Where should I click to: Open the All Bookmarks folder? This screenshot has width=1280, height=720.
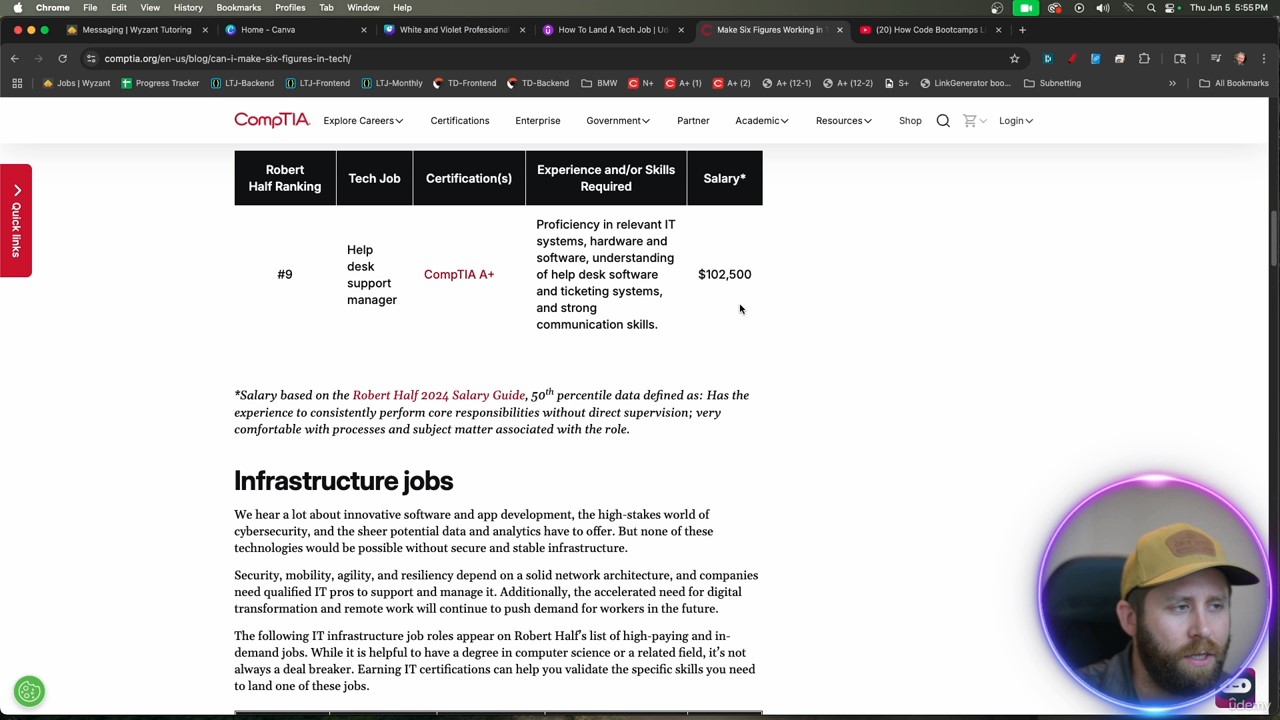tap(1234, 83)
